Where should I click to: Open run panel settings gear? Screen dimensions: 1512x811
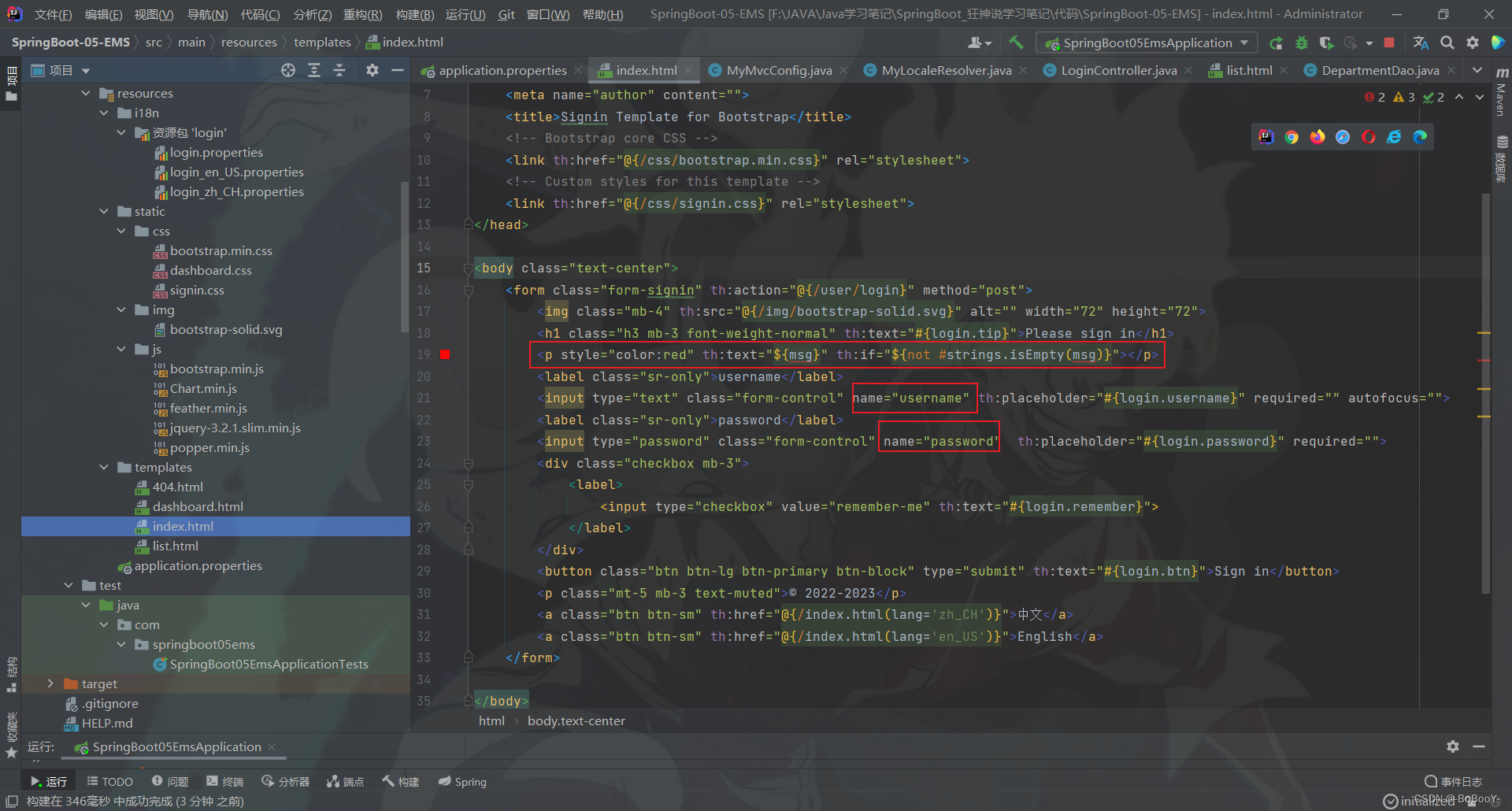pyautogui.click(x=1453, y=746)
